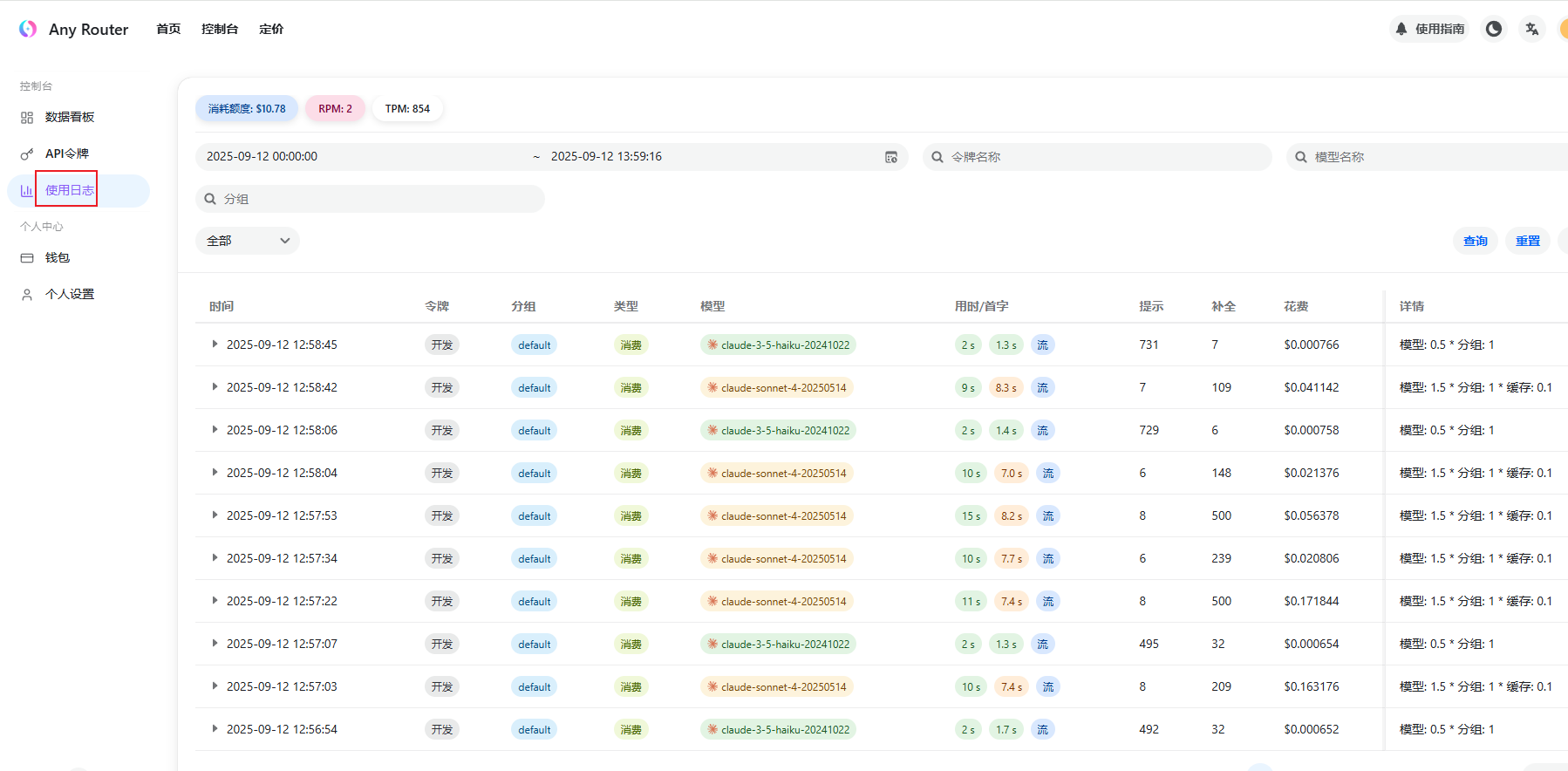Expand the 2025-09-12 12:57:07 log row
Screen dimensions: 1568x771
(x=215, y=644)
